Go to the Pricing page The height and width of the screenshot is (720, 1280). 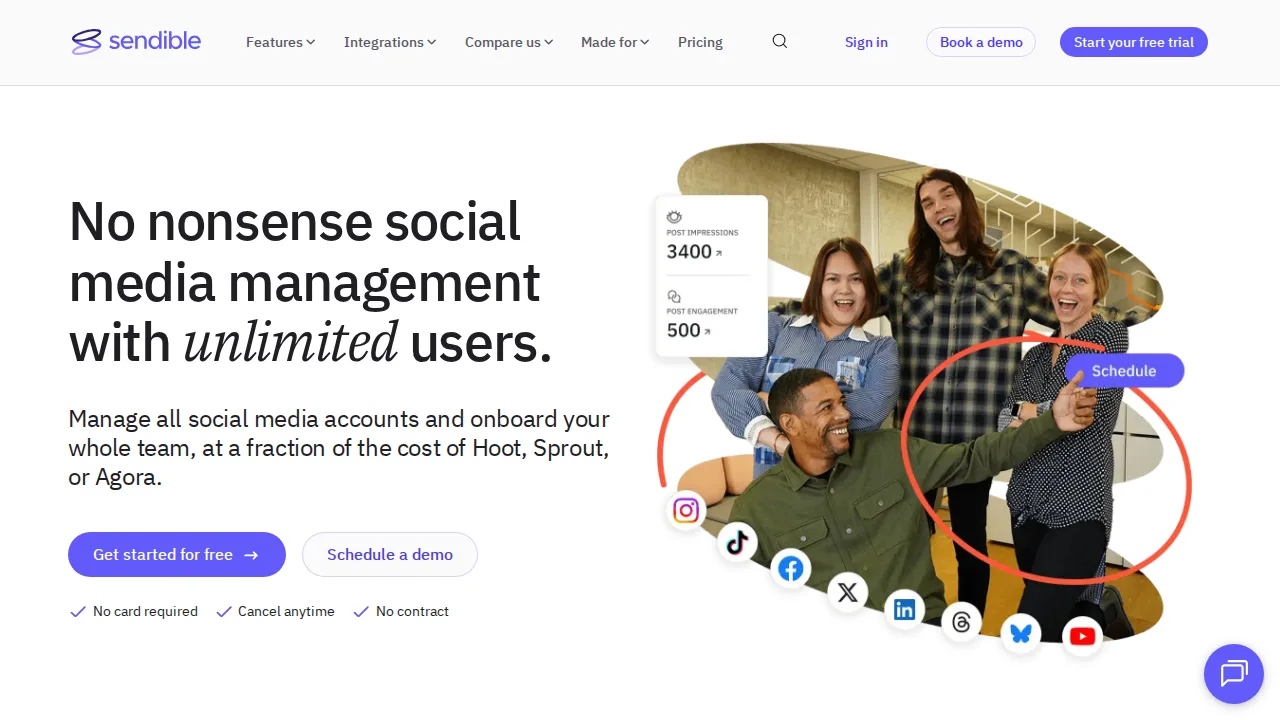(x=700, y=42)
